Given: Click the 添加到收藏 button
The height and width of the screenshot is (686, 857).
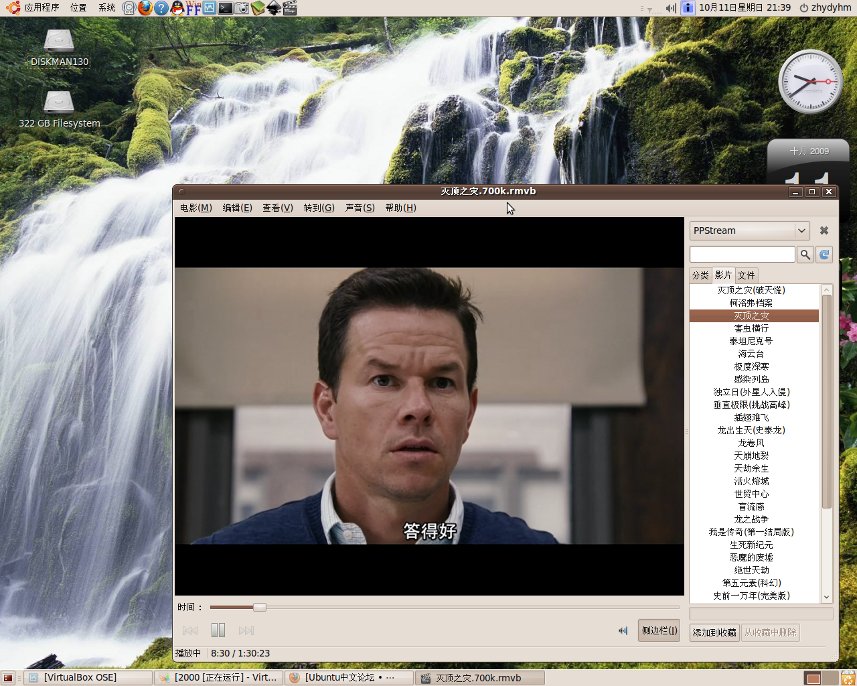Looking at the screenshot, I should [x=714, y=633].
